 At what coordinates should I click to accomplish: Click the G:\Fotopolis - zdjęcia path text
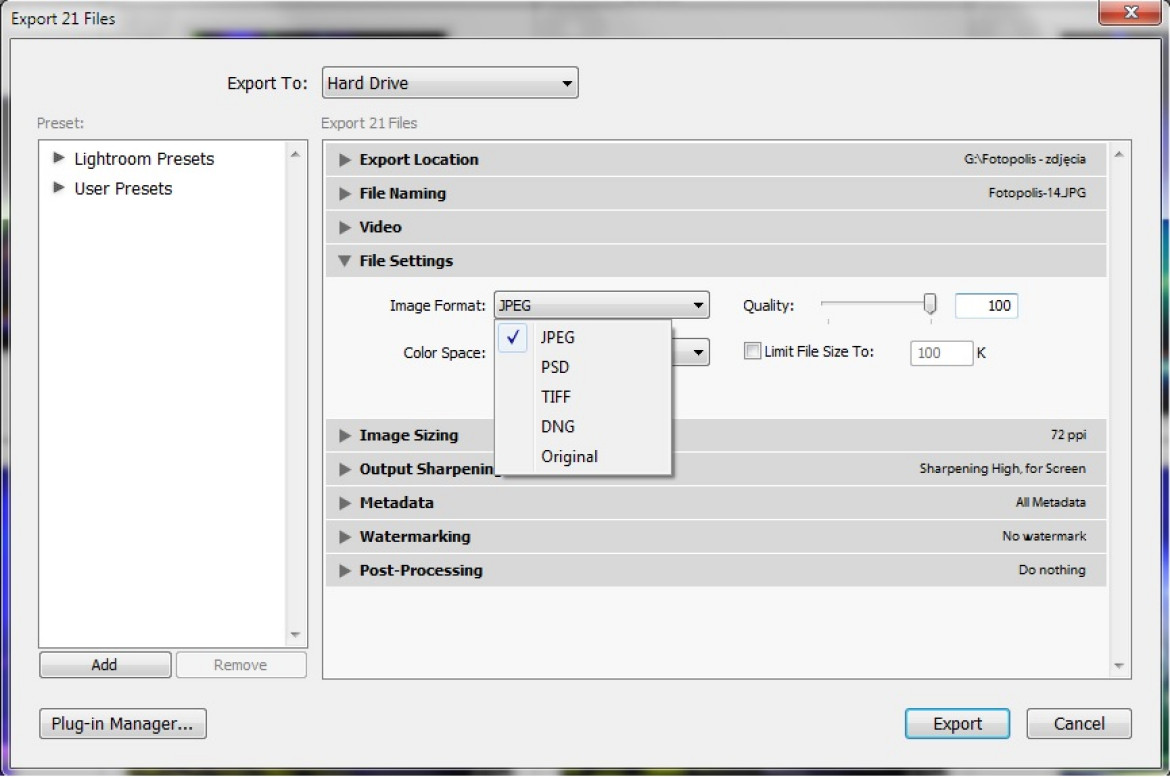[1024, 159]
